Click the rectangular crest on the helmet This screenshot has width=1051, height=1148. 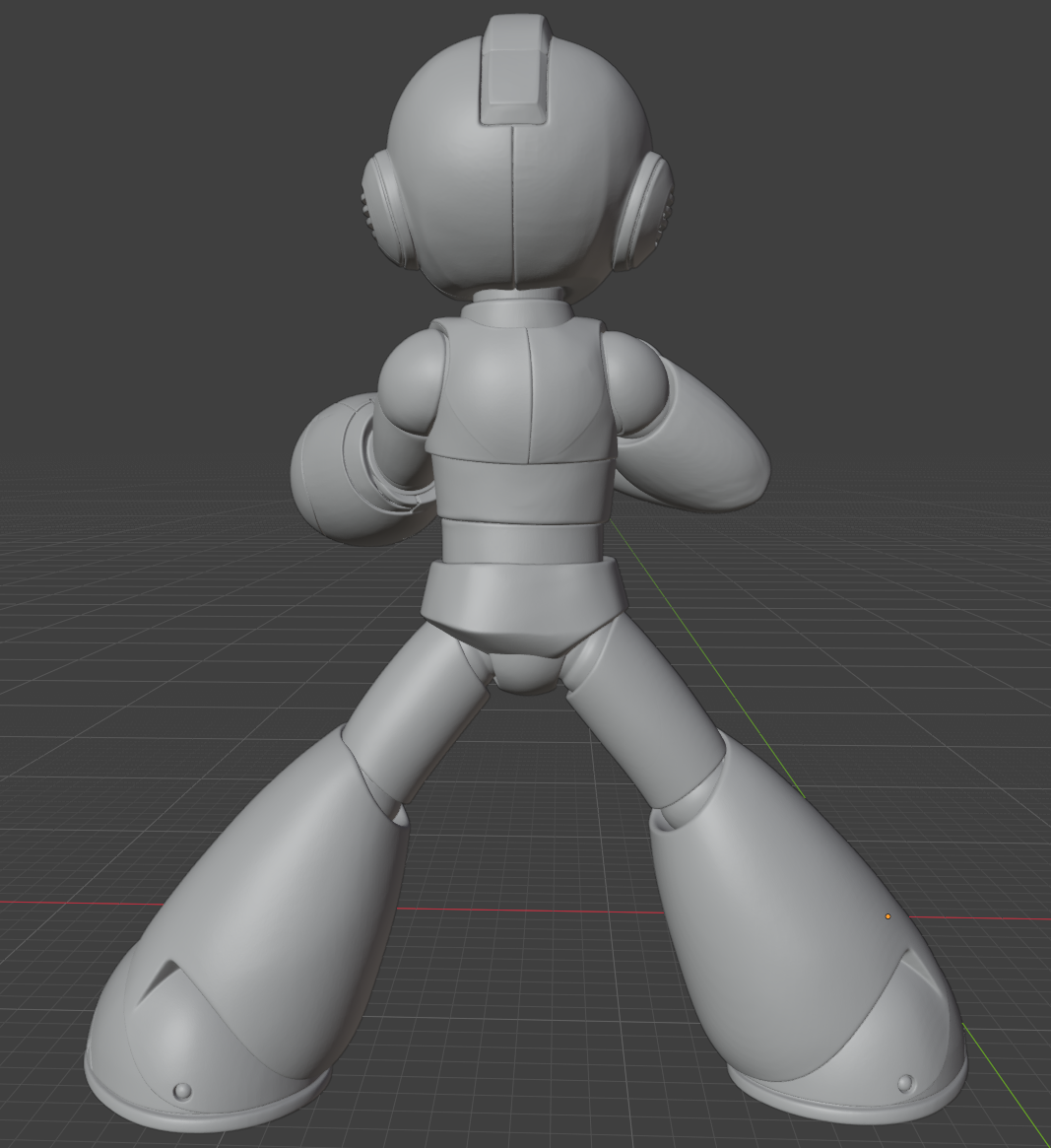(x=515, y=70)
